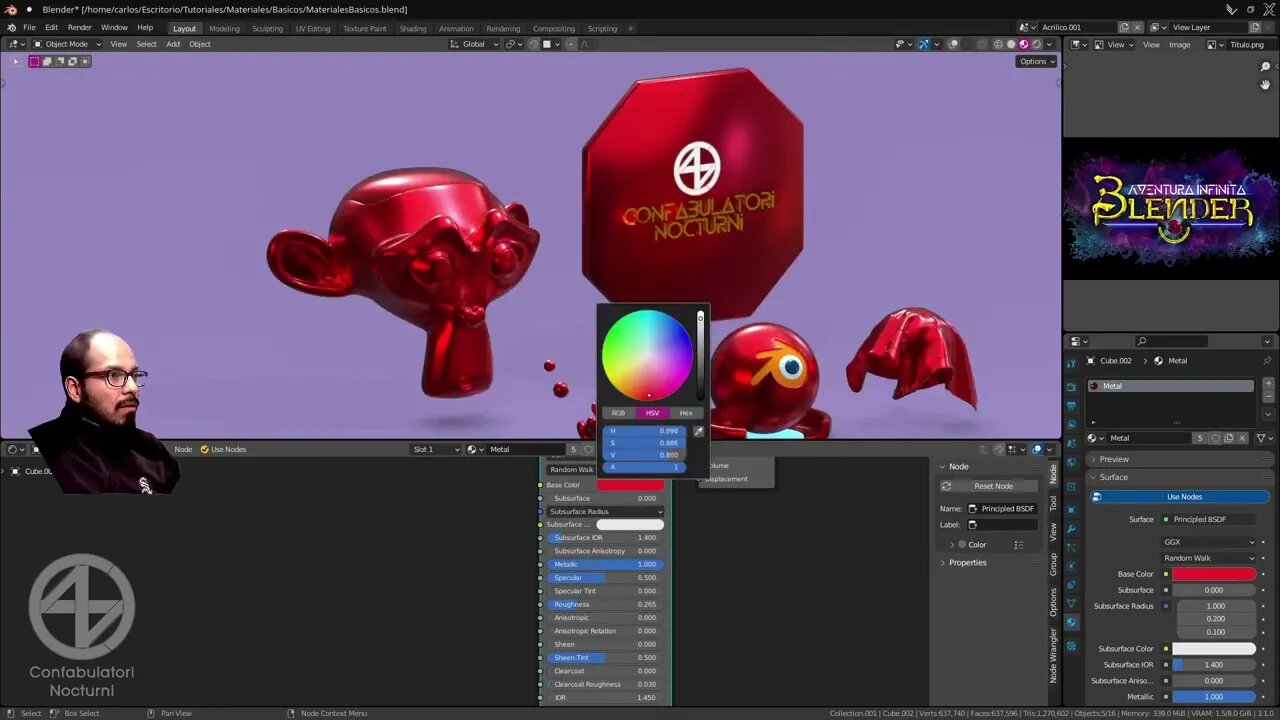Click the Principled BSDF name field
1280x720 pixels.
tap(1002, 509)
